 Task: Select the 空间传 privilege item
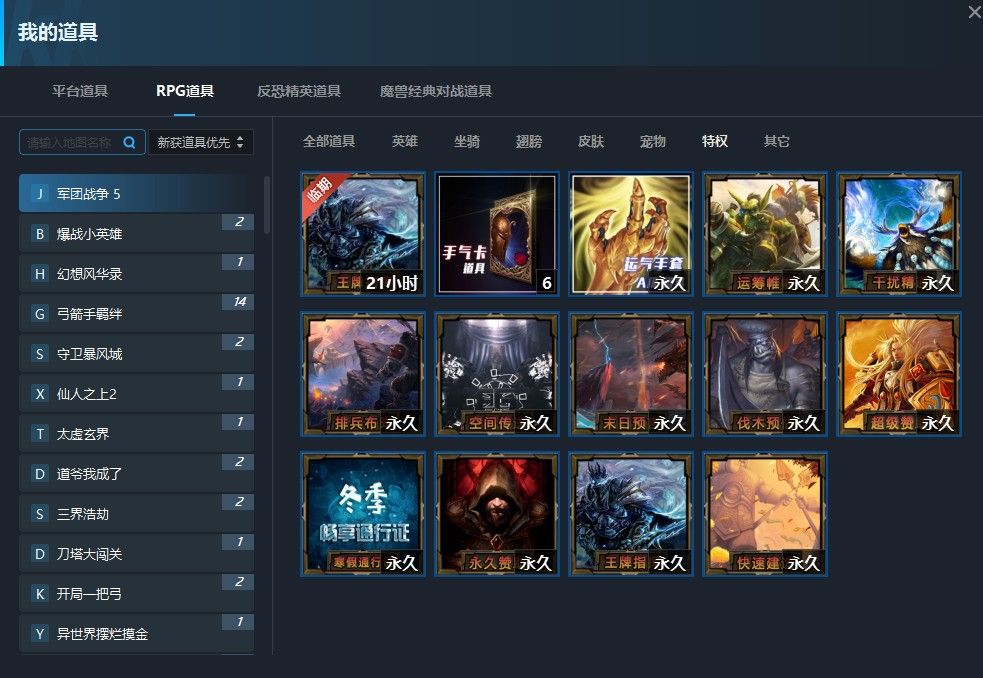click(x=497, y=374)
